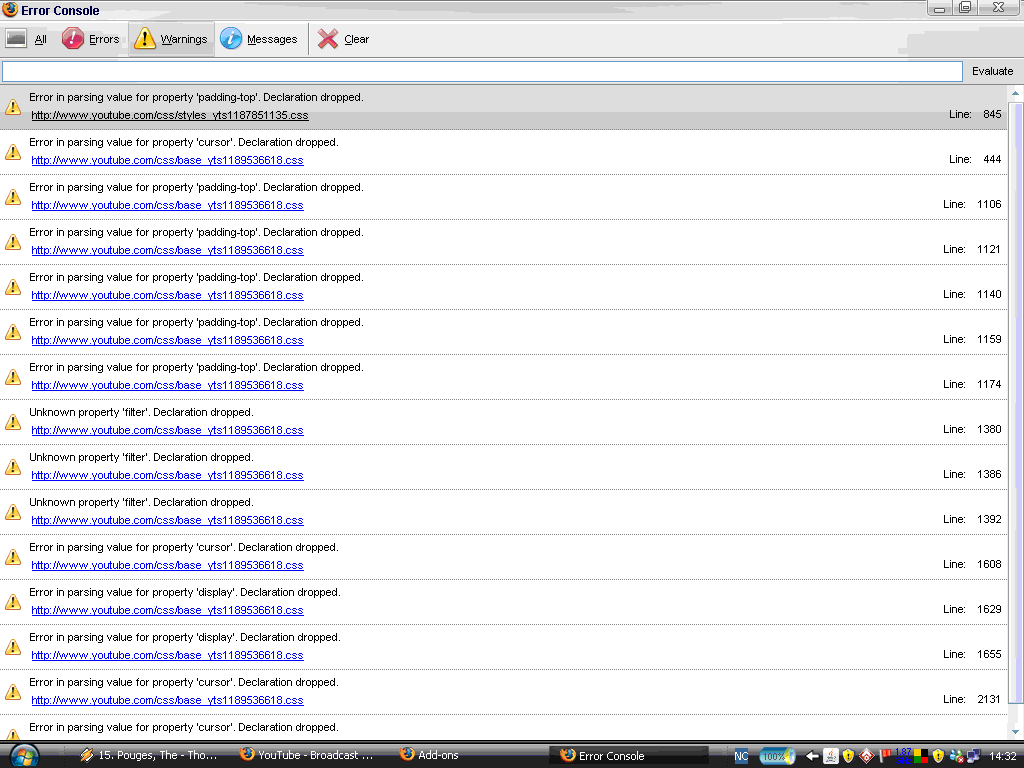Expand hidden tray icons arrow
This screenshot has height=768, width=1024.
click(x=812, y=756)
